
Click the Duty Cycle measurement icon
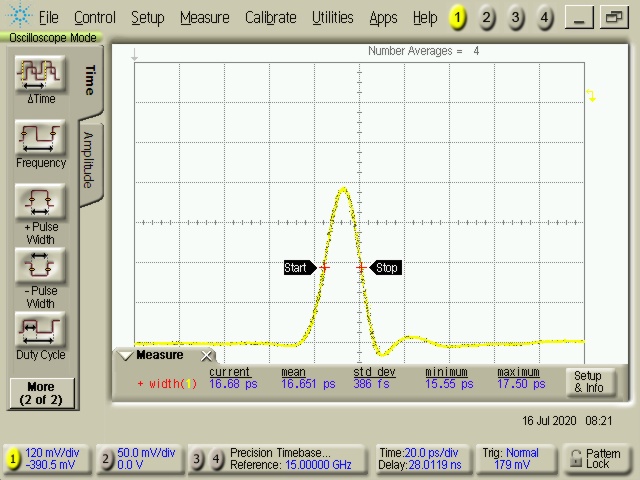click(41, 330)
